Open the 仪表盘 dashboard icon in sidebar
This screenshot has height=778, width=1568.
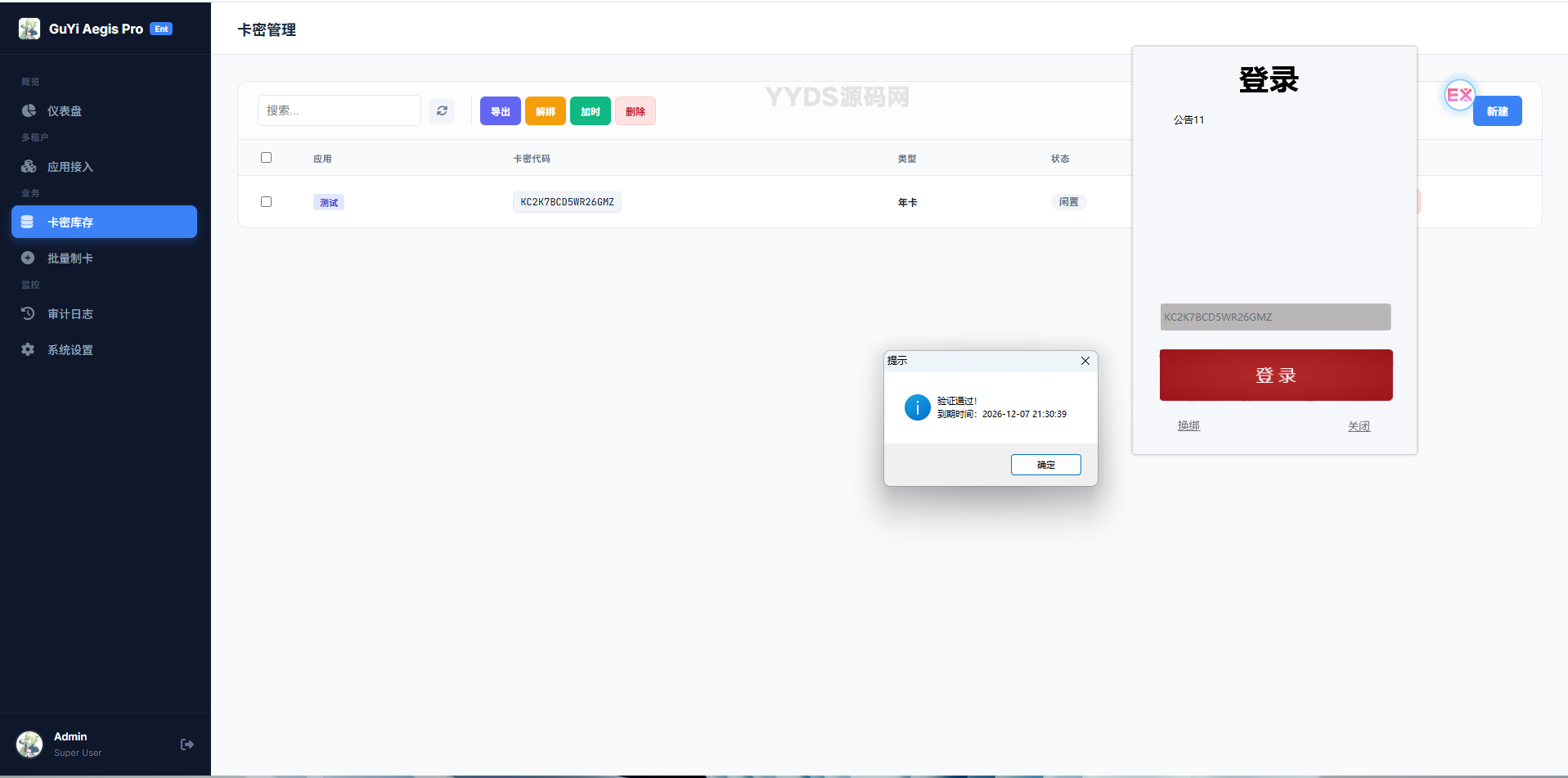click(x=29, y=110)
